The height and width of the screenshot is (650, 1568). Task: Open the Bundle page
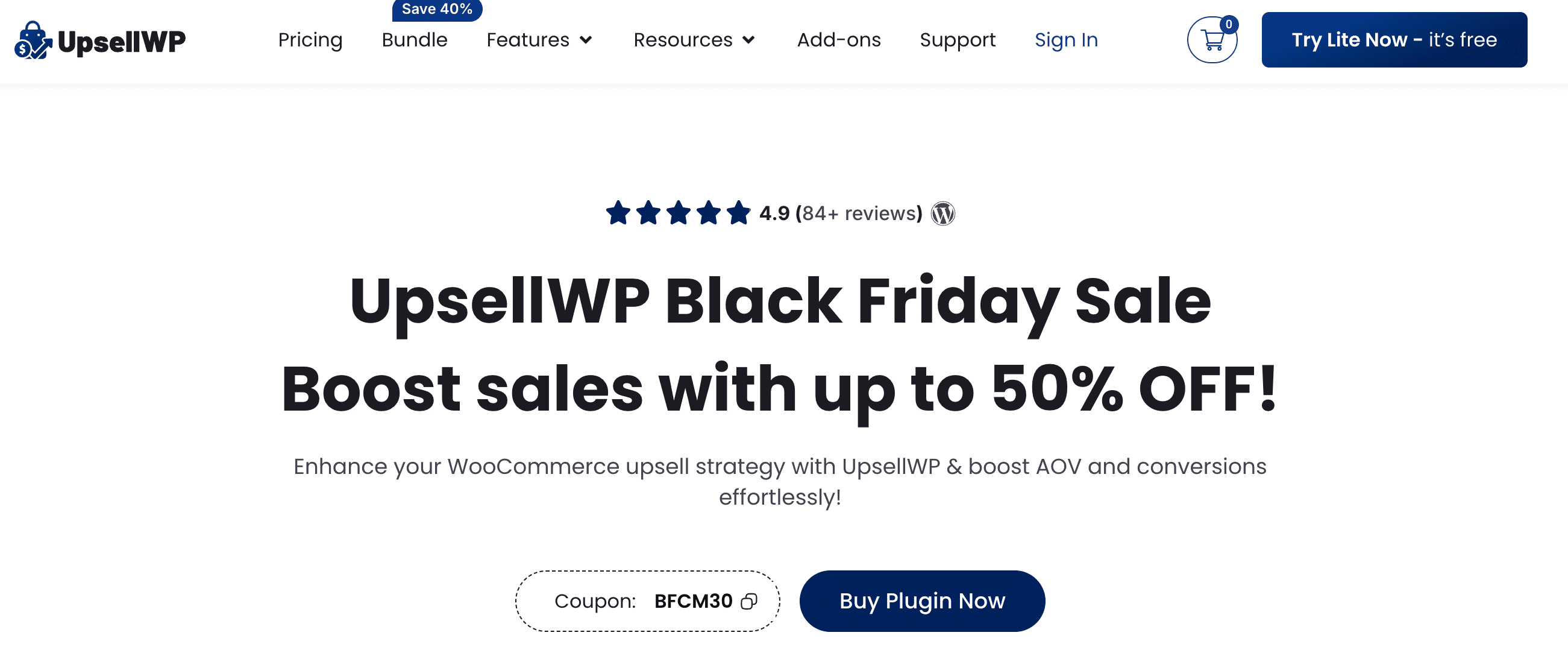click(x=415, y=40)
